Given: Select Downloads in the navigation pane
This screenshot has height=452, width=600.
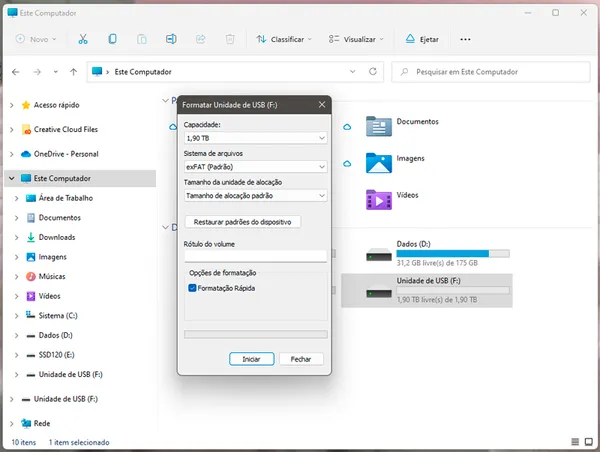Looking at the screenshot, I should coord(56,237).
